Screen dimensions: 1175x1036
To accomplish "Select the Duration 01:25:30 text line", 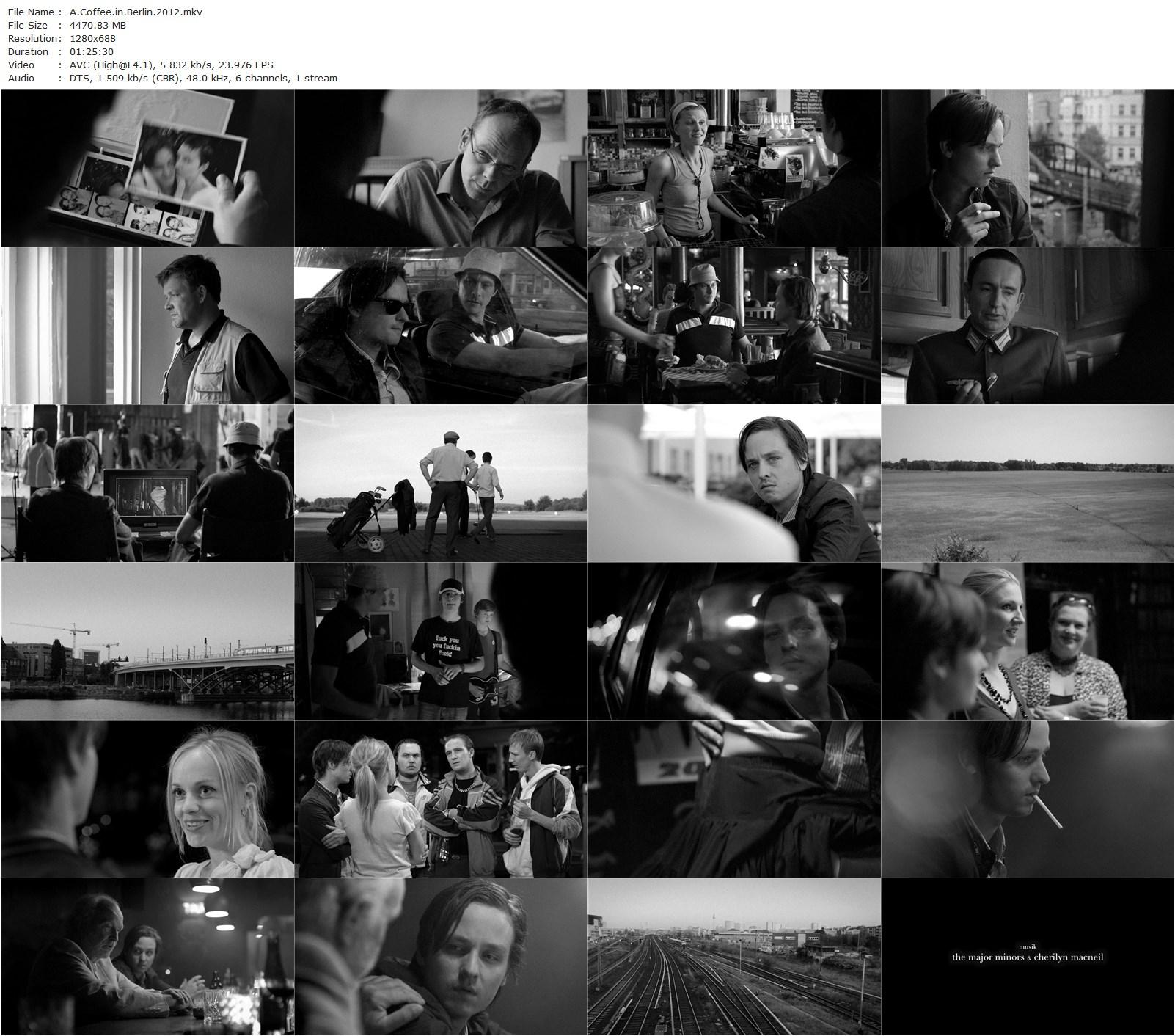I will pos(88,51).
